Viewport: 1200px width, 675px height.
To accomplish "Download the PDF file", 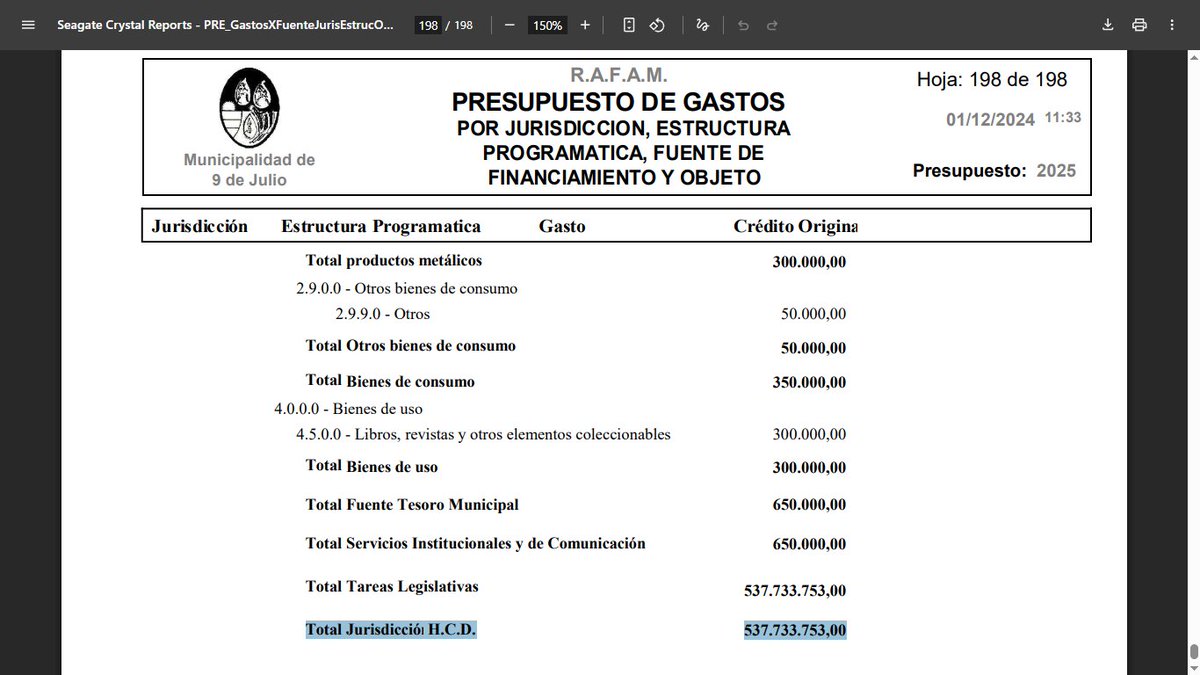I will [x=1108, y=25].
